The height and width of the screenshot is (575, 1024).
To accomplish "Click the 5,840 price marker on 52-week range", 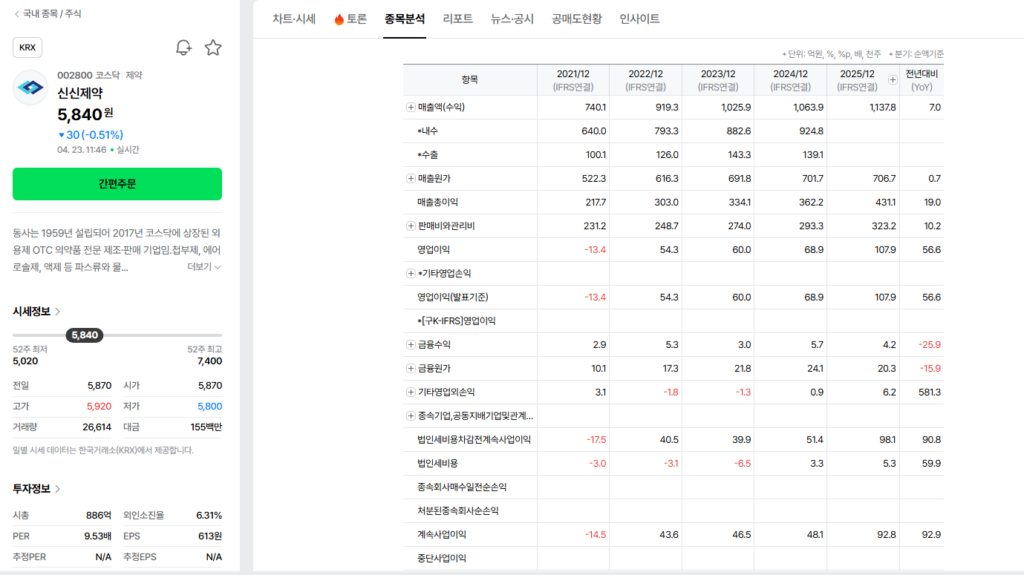I will point(84,335).
